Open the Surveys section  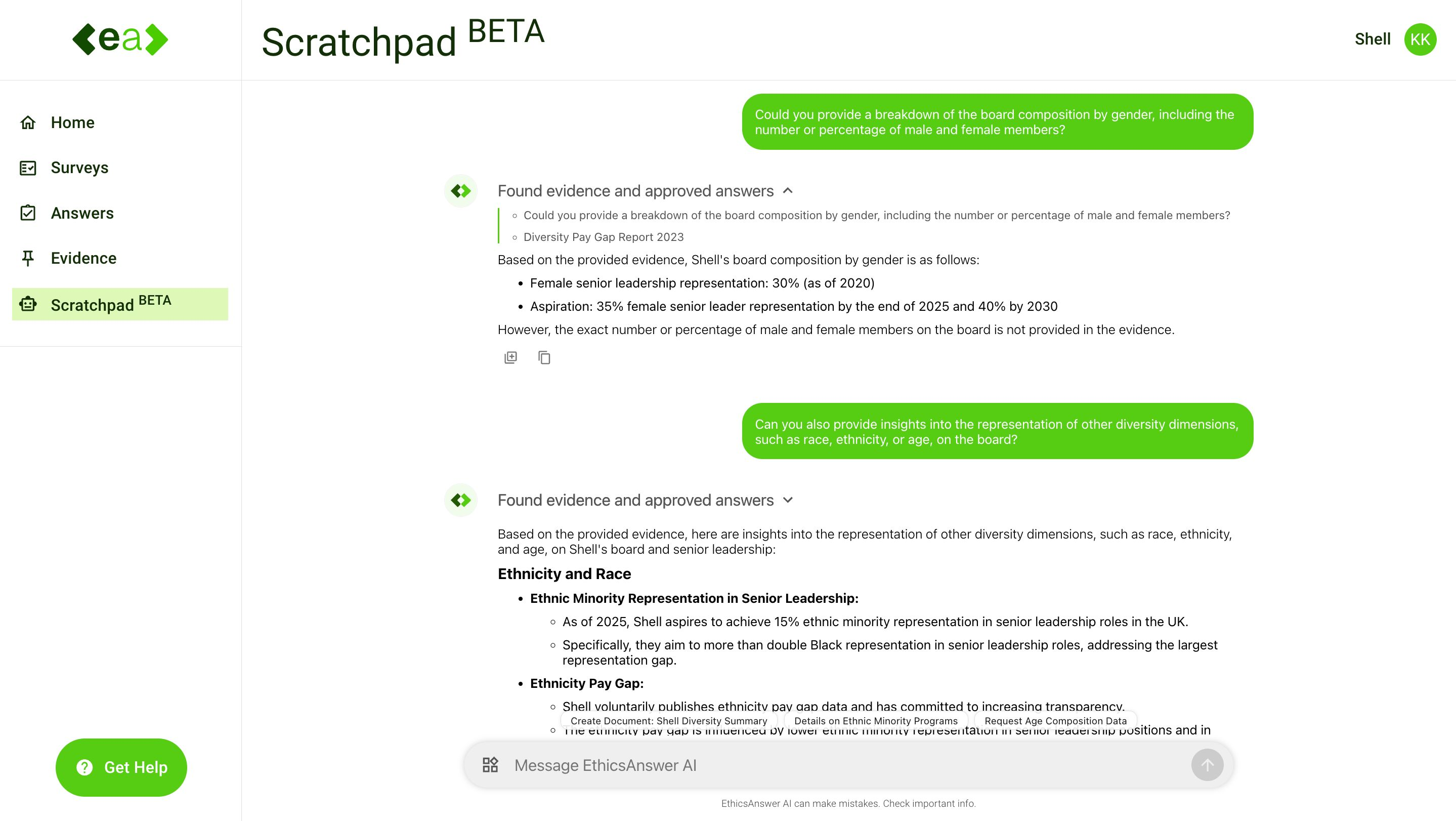pyautogui.click(x=80, y=167)
